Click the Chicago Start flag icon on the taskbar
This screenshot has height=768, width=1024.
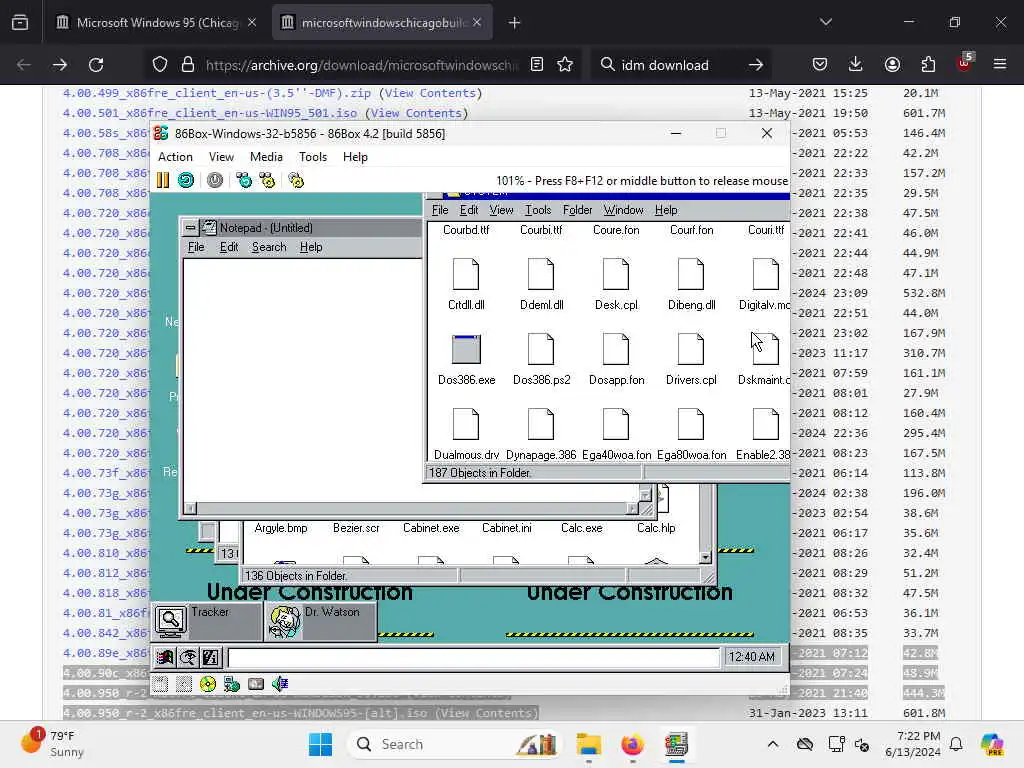pos(165,657)
